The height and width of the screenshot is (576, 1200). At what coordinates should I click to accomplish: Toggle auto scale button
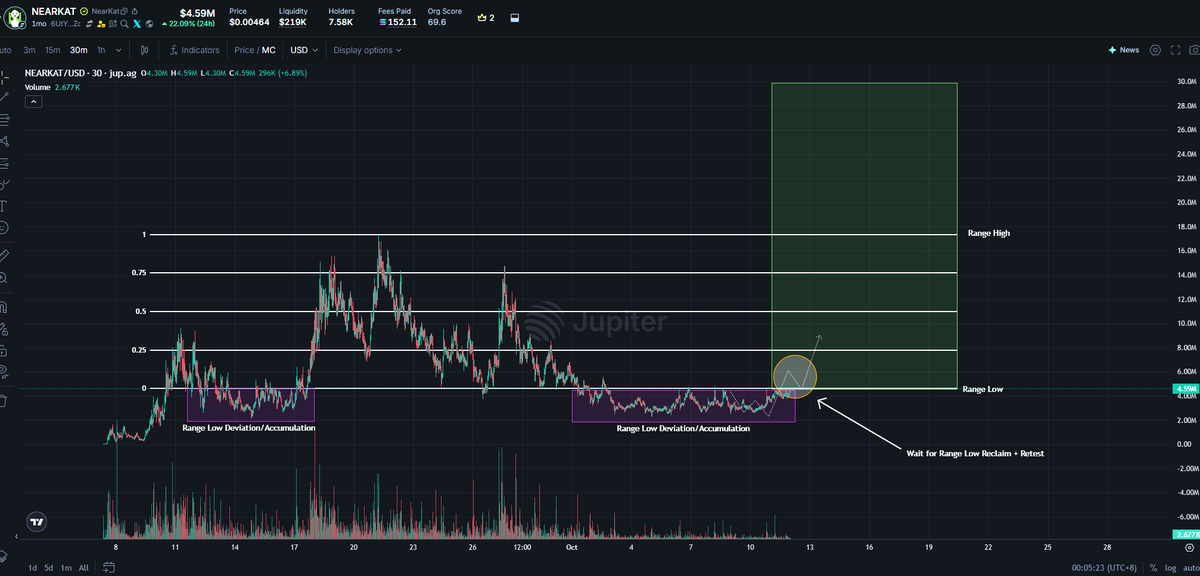(x=1189, y=567)
